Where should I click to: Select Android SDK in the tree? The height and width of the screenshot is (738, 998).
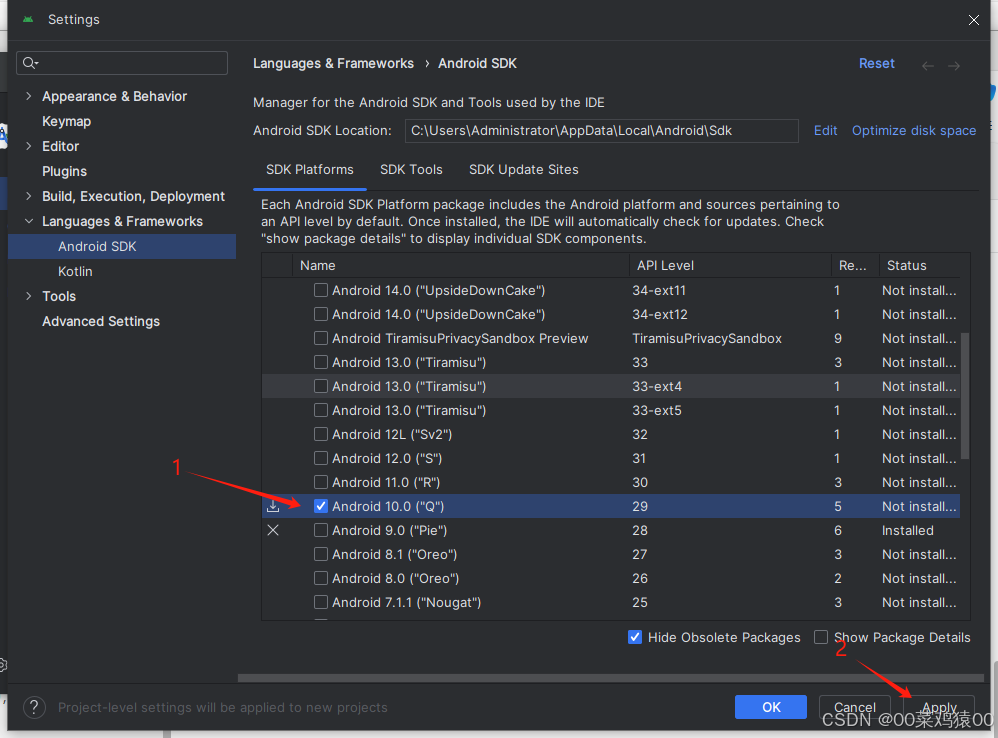[122, 246]
